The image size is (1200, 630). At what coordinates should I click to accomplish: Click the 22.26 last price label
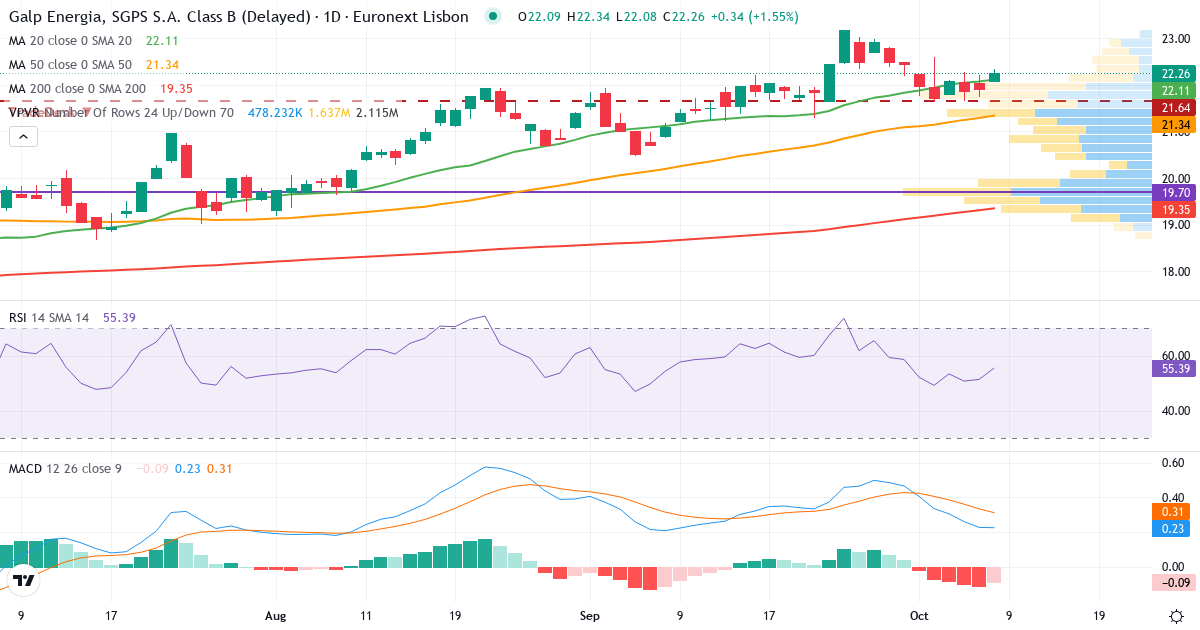click(x=1174, y=73)
